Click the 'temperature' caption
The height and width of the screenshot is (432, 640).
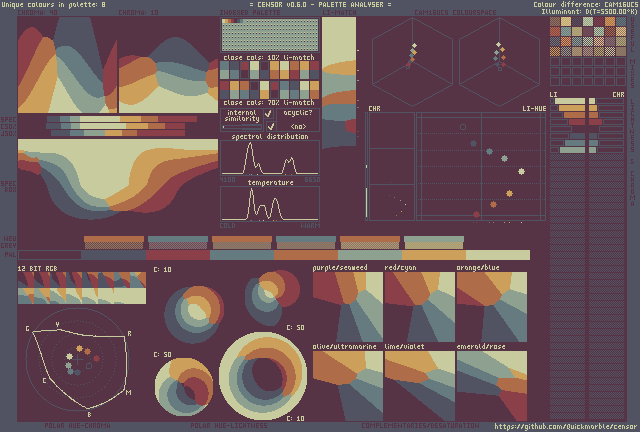pyautogui.click(x=271, y=183)
